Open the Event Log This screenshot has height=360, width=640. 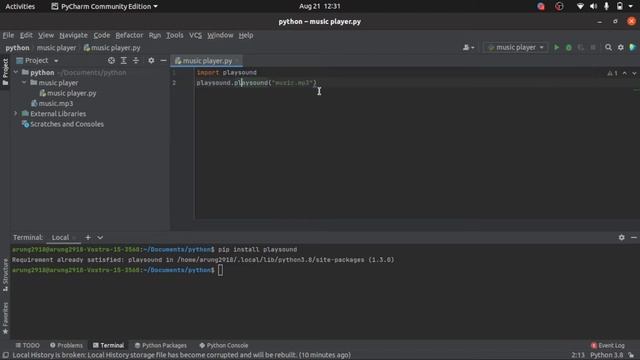pos(608,345)
